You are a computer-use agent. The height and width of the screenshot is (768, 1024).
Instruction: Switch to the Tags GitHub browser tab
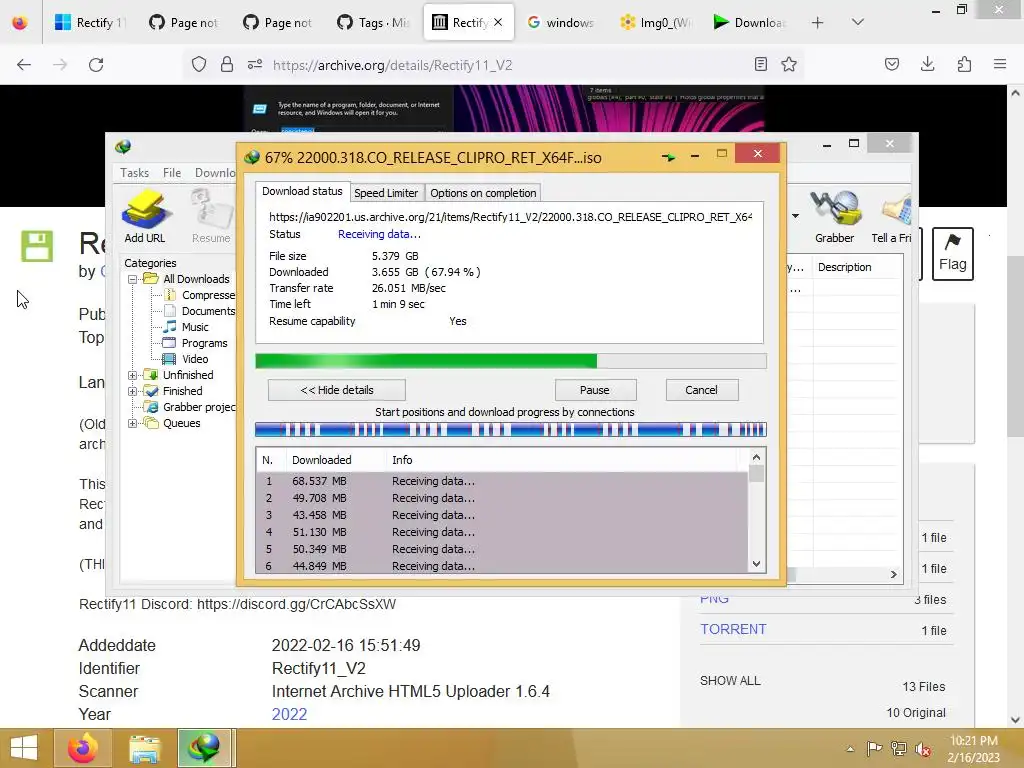click(374, 23)
